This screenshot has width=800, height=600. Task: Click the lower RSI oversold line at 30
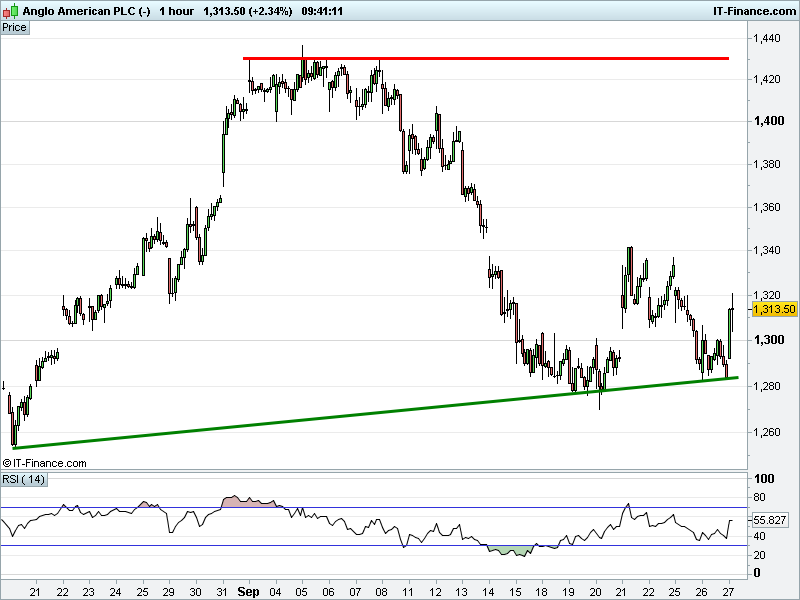coord(373,546)
